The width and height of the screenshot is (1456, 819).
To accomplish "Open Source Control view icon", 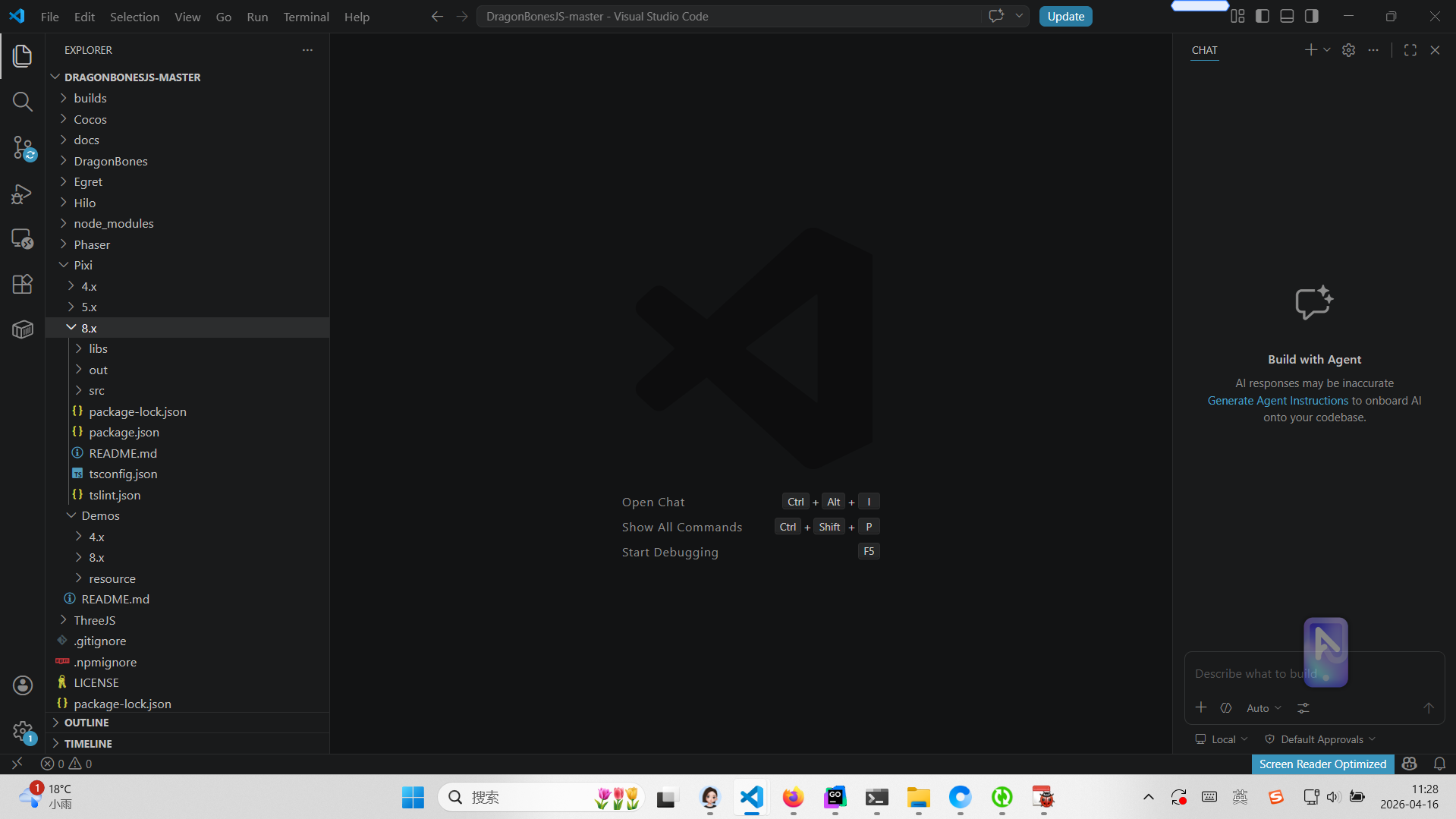I will [23, 148].
